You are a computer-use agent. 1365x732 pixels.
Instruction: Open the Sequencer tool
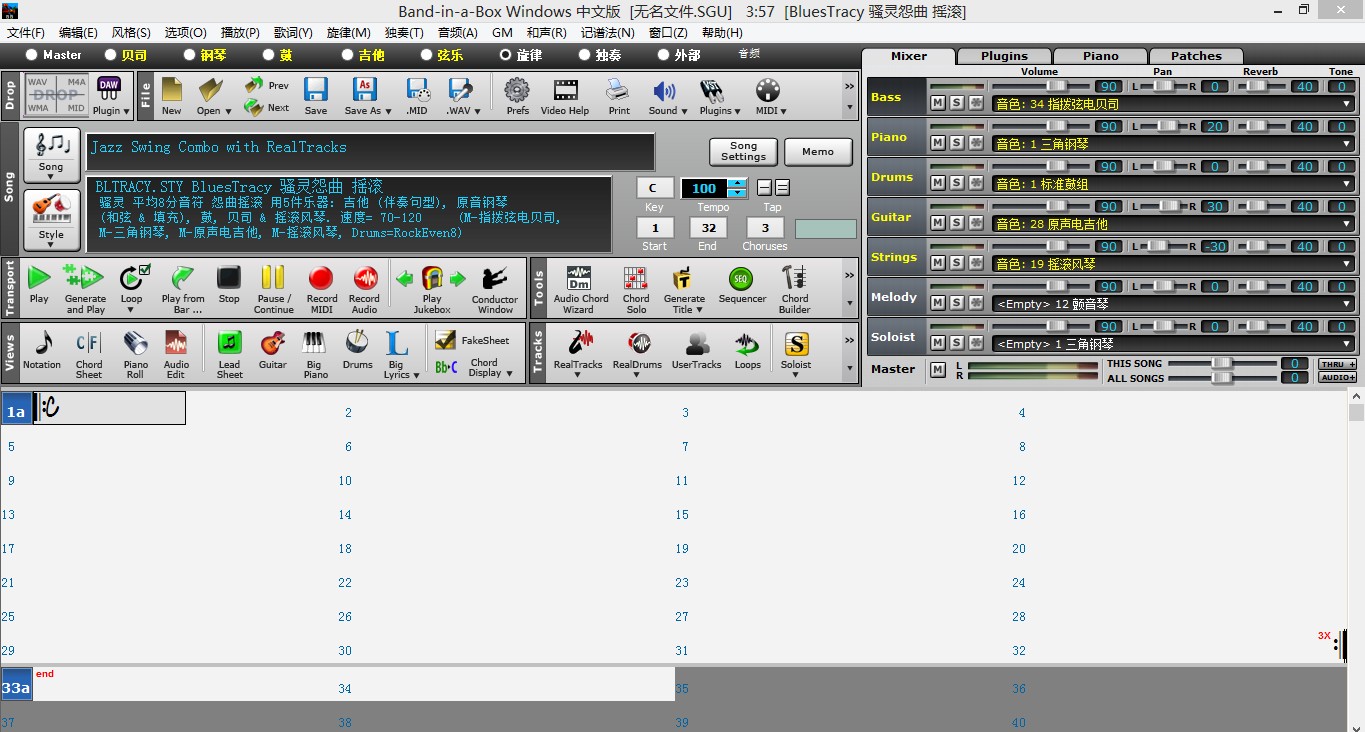pos(742,286)
